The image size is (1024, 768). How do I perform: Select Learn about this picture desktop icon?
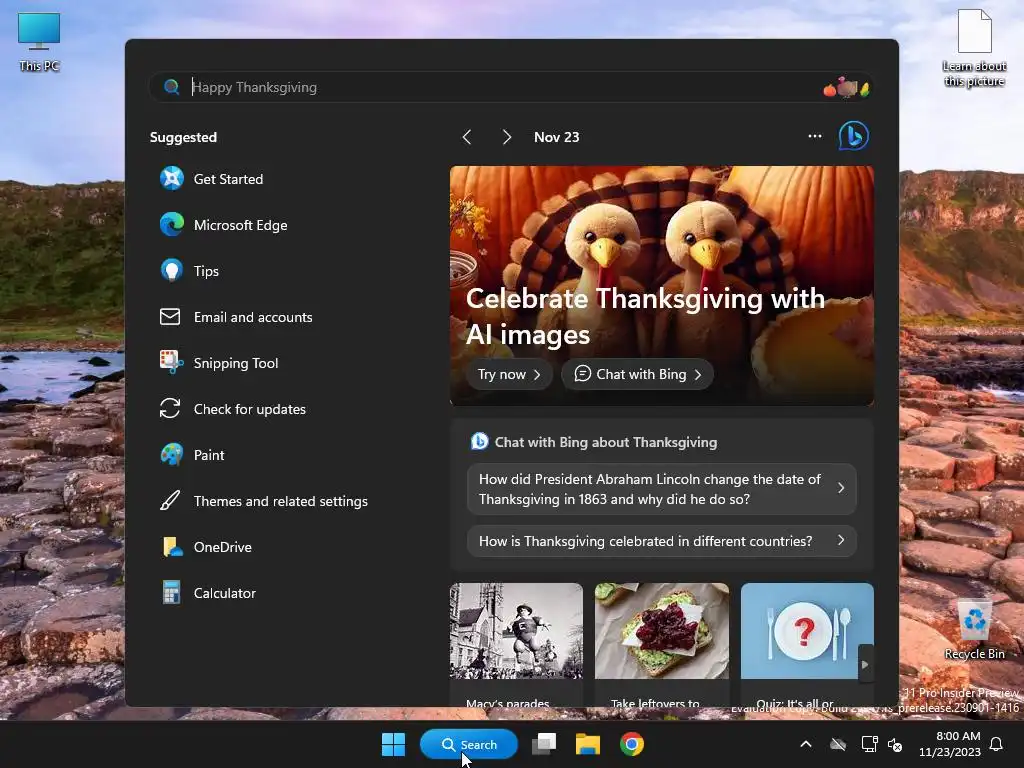[x=974, y=48]
